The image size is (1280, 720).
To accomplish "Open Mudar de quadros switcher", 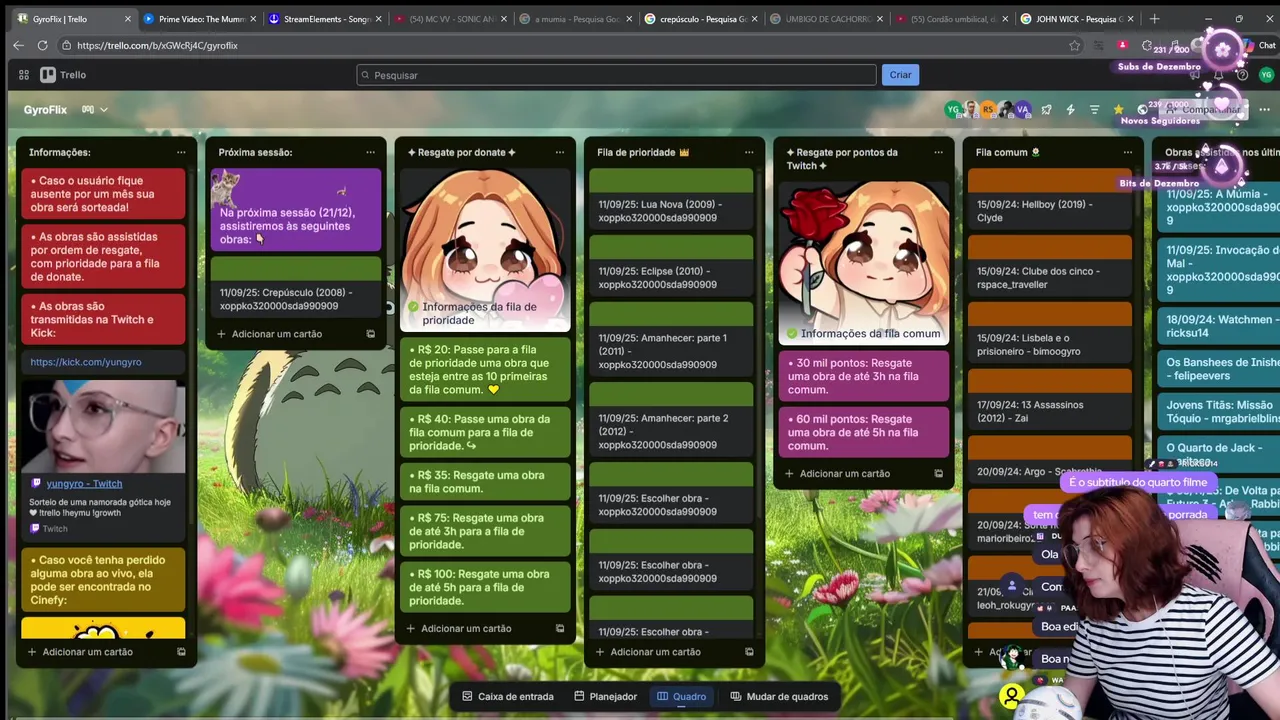I will pyautogui.click(x=779, y=697).
